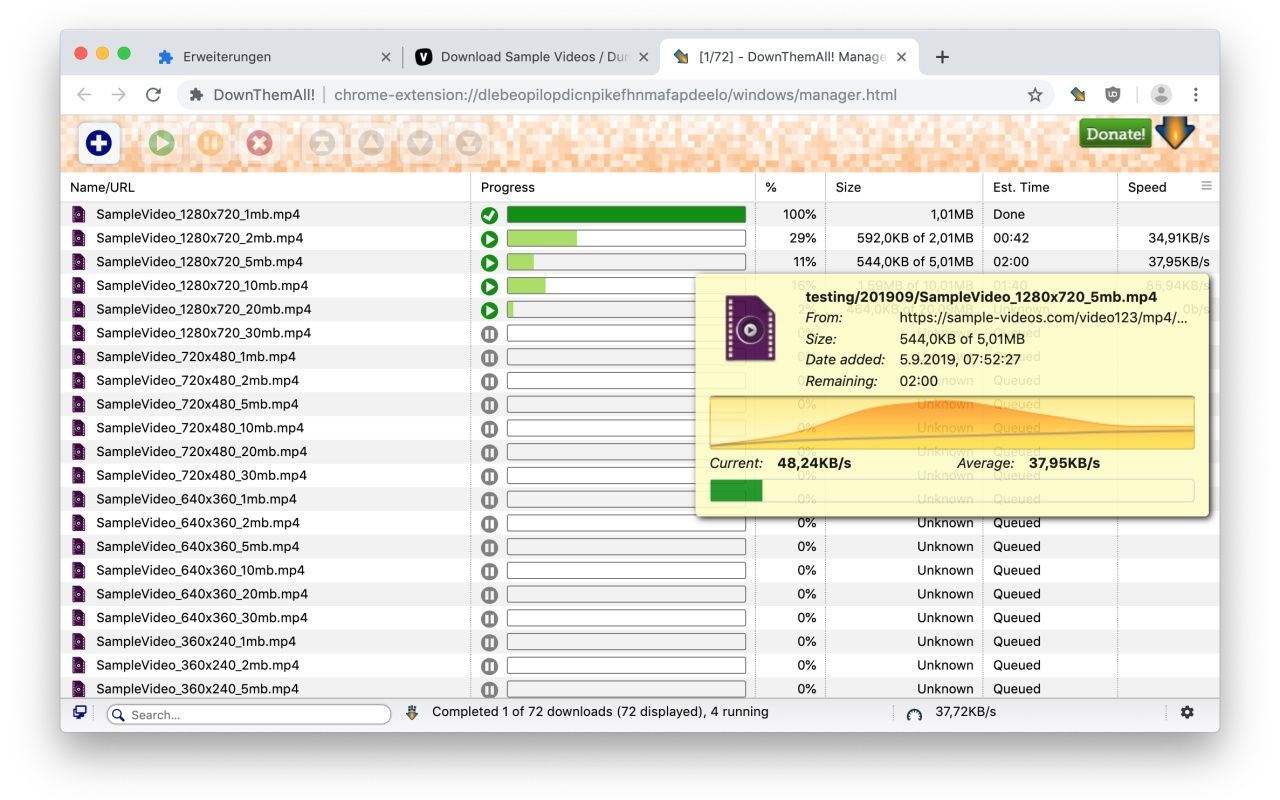Resume selected downloads with play button
Screen dimensions: 1280x800
tap(162, 144)
